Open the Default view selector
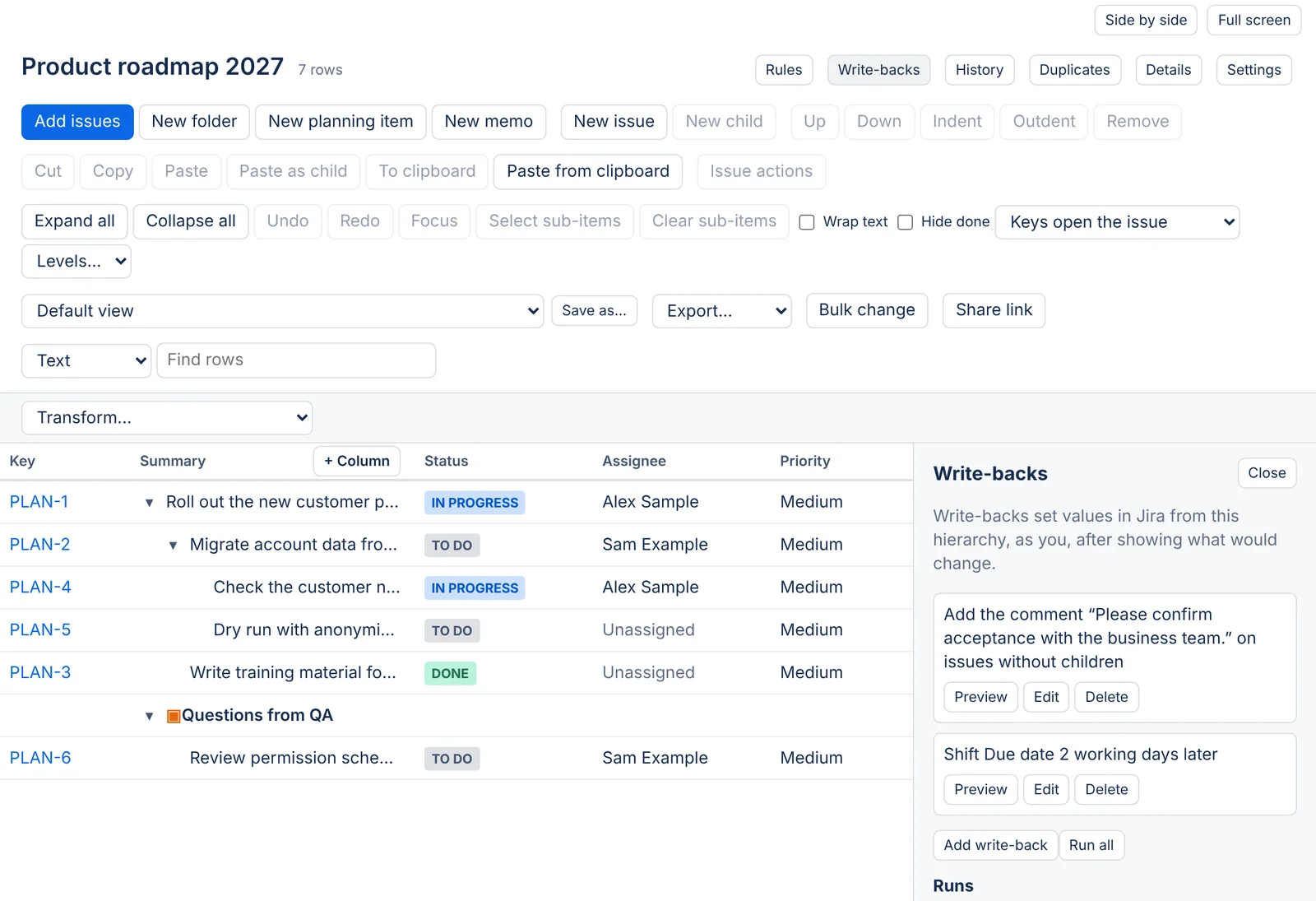The height and width of the screenshot is (901, 1316). 282,311
